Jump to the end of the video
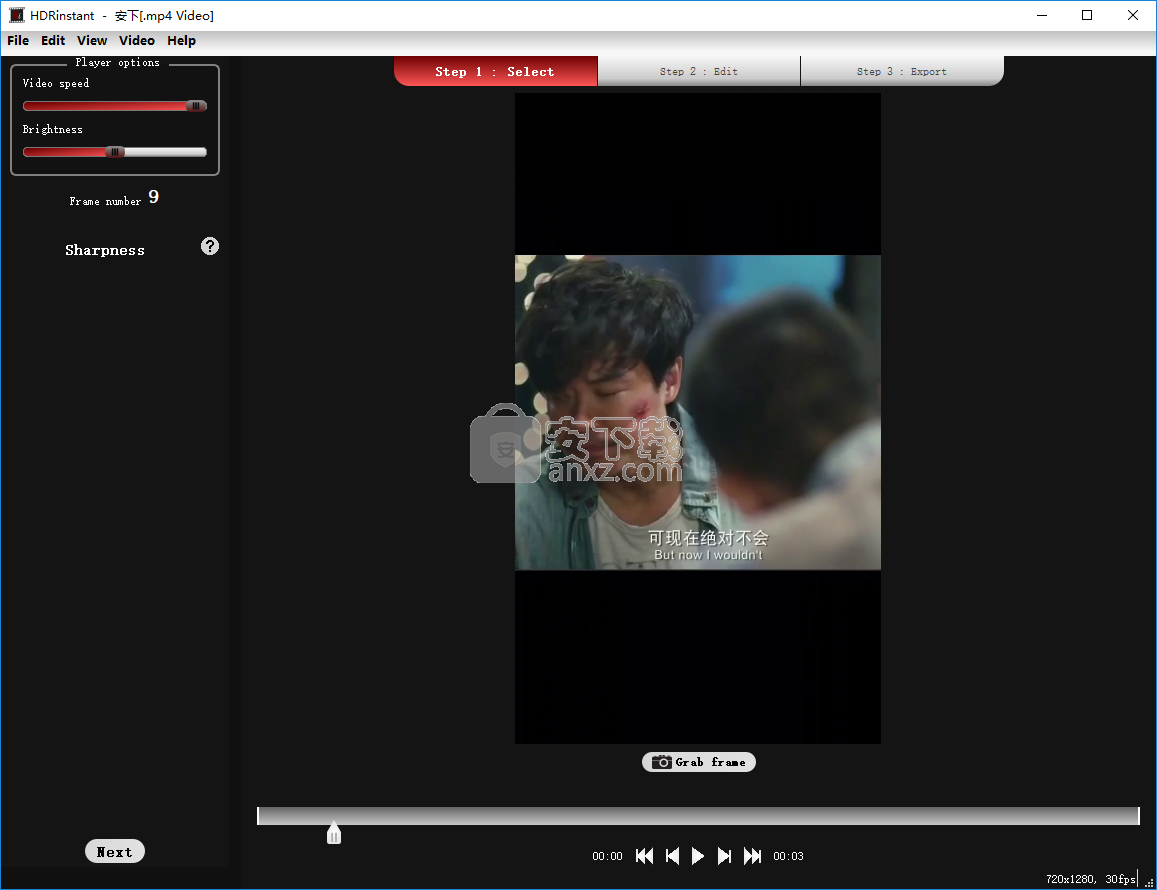The width and height of the screenshot is (1157, 890). pyautogui.click(x=753, y=856)
